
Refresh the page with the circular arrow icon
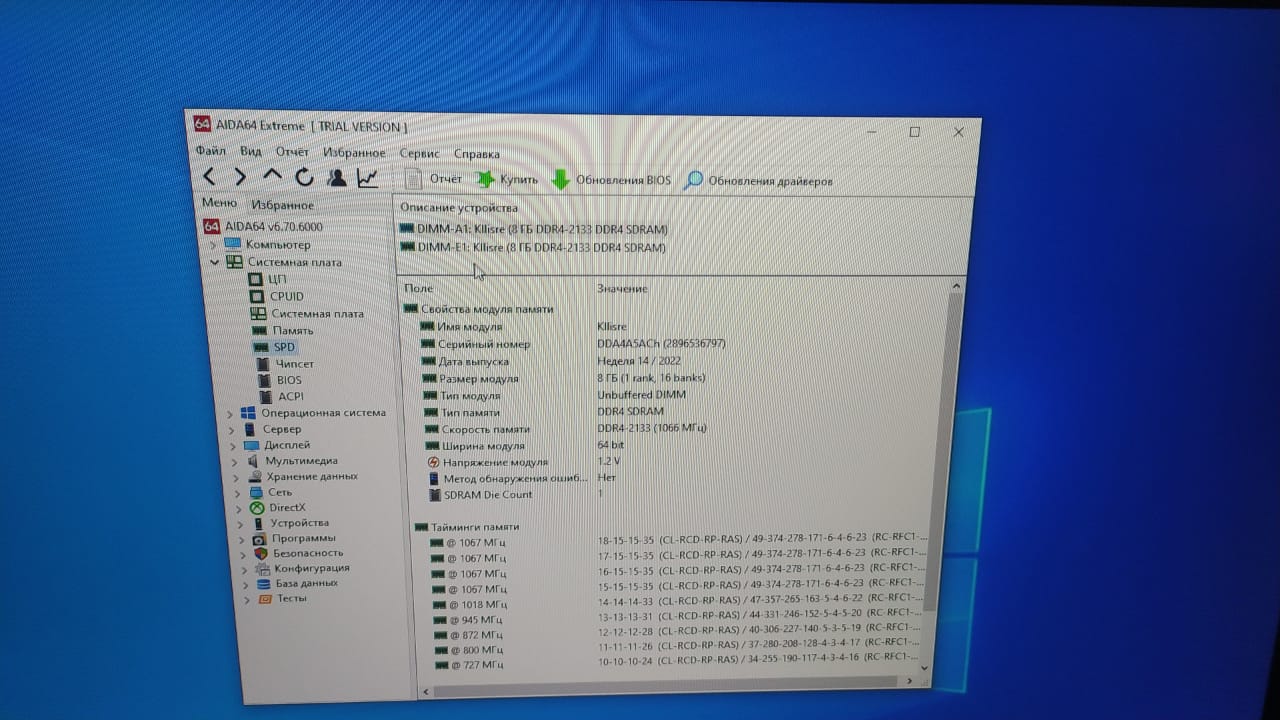tap(304, 178)
